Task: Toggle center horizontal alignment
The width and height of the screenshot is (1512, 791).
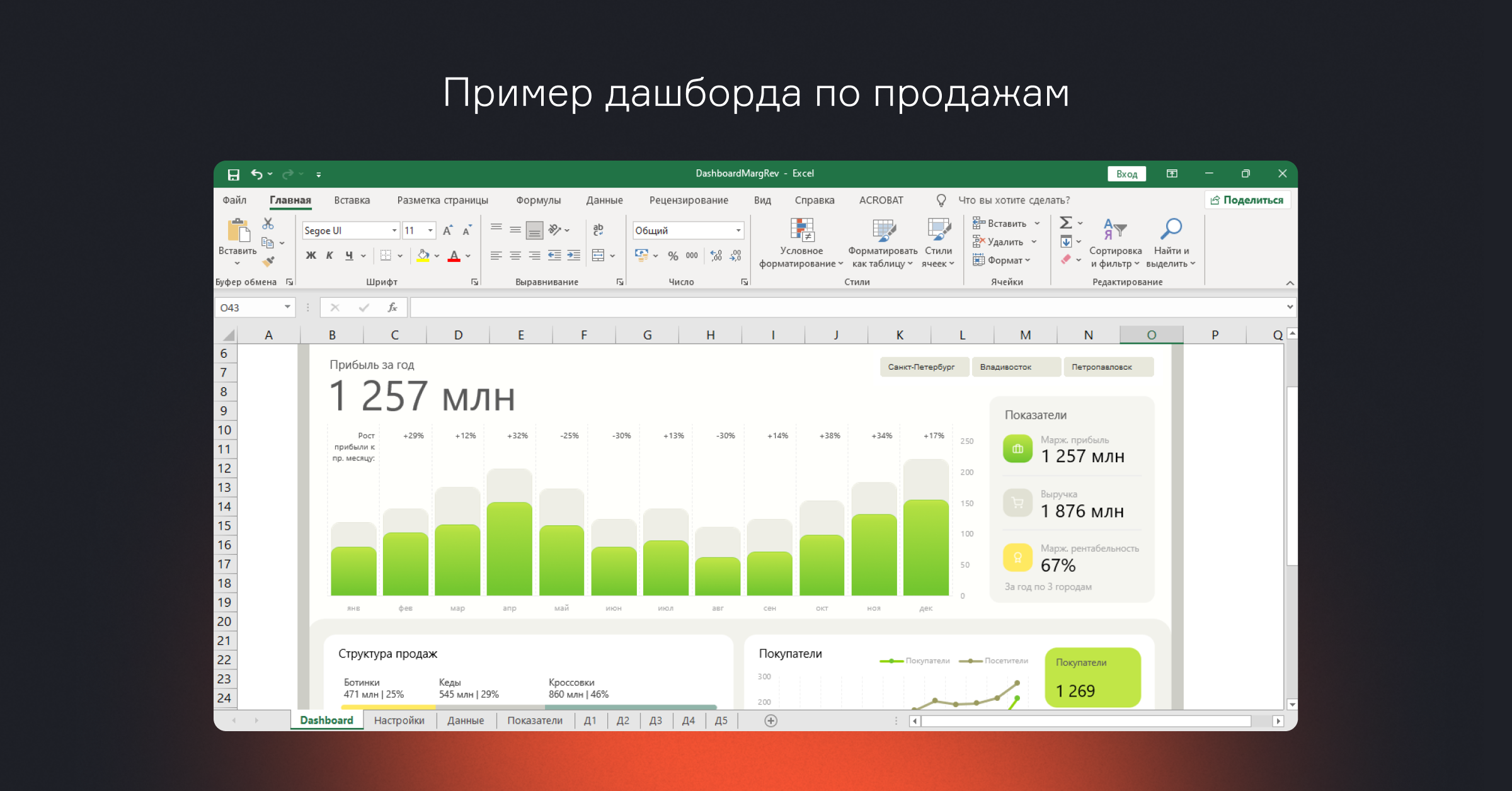Action: coord(515,256)
